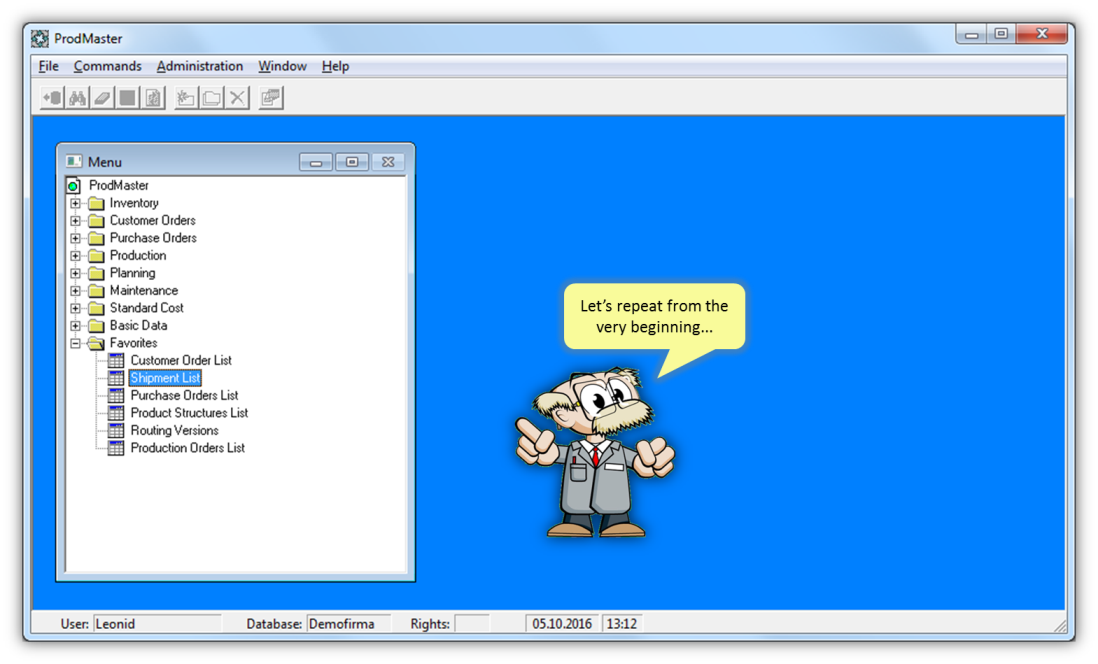Click the Inventory folder label
Image resolution: width=1098 pixels, height=664 pixels.
click(x=134, y=203)
